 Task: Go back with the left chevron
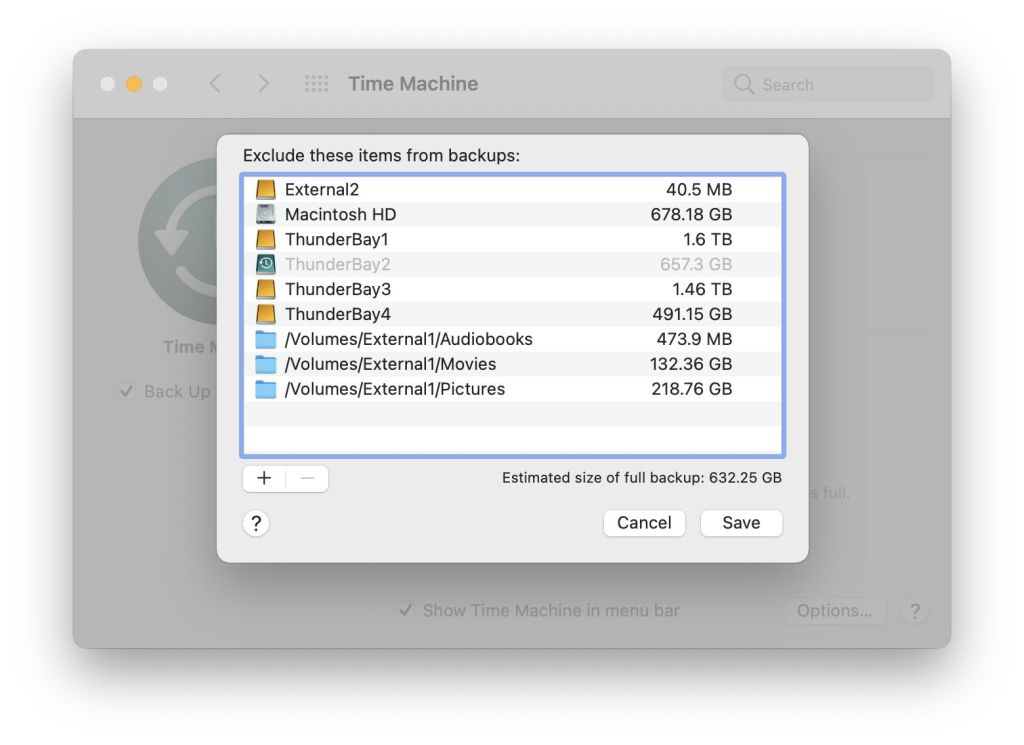[215, 84]
